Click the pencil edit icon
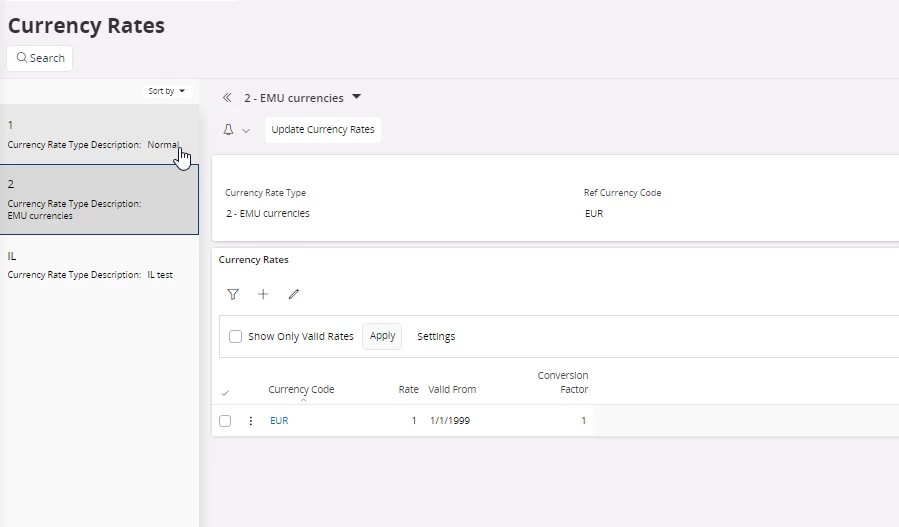Image resolution: width=899 pixels, height=527 pixels. (294, 295)
